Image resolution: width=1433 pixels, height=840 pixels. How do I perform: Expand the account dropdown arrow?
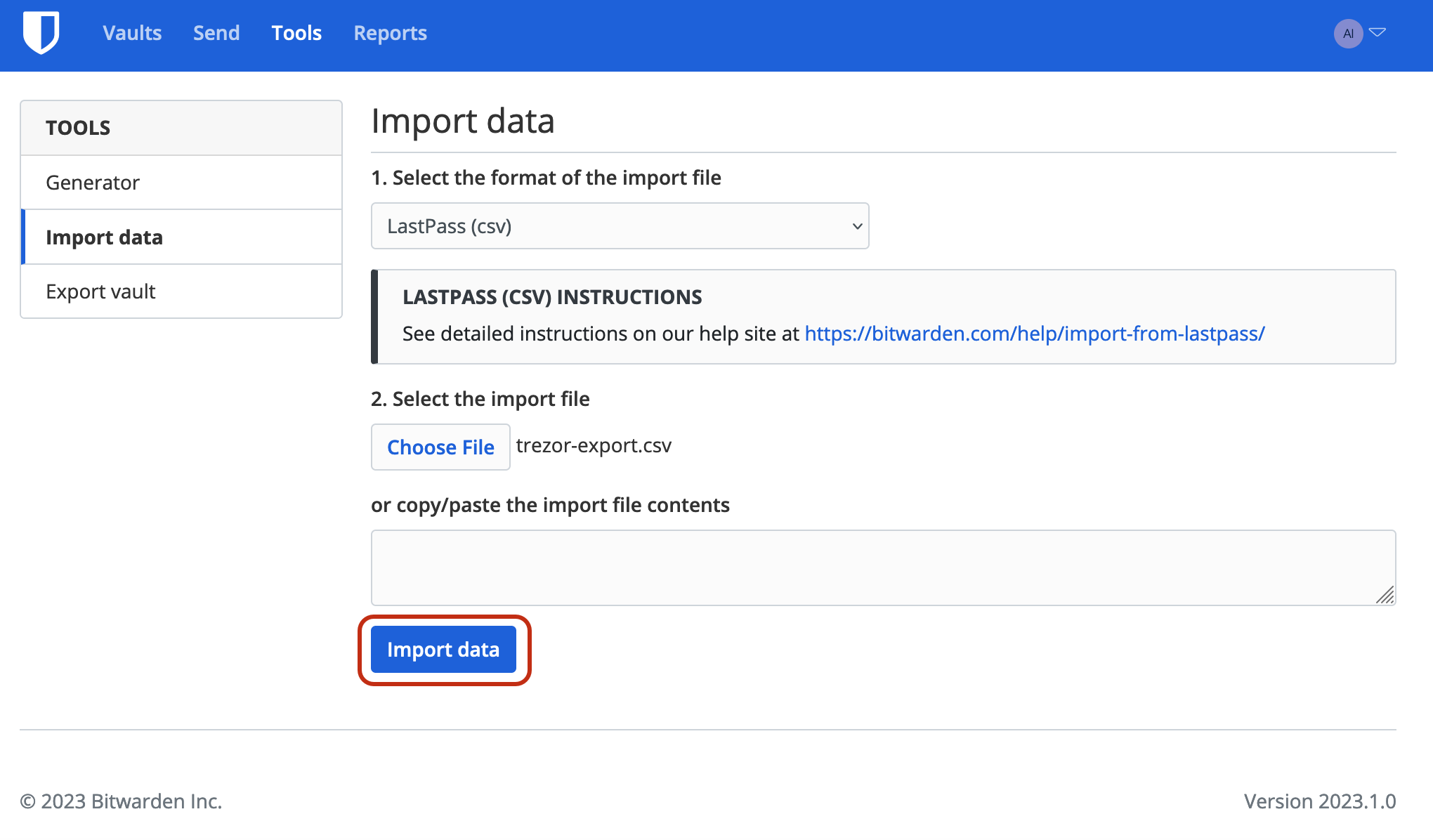(x=1378, y=32)
